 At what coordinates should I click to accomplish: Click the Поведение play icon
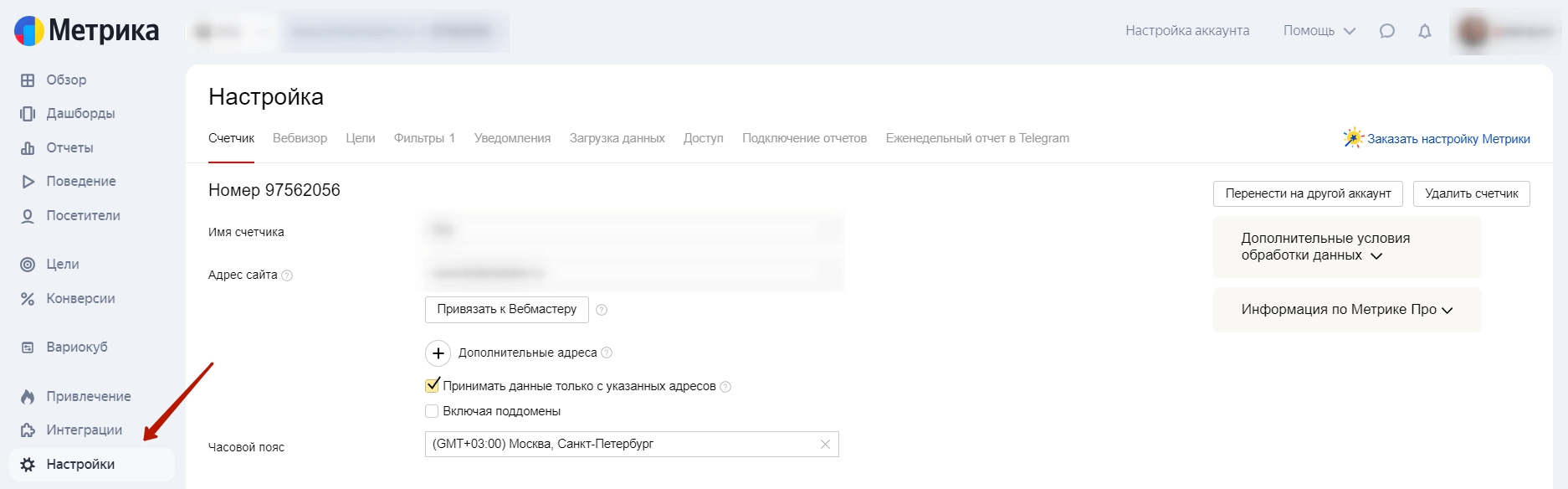click(28, 182)
